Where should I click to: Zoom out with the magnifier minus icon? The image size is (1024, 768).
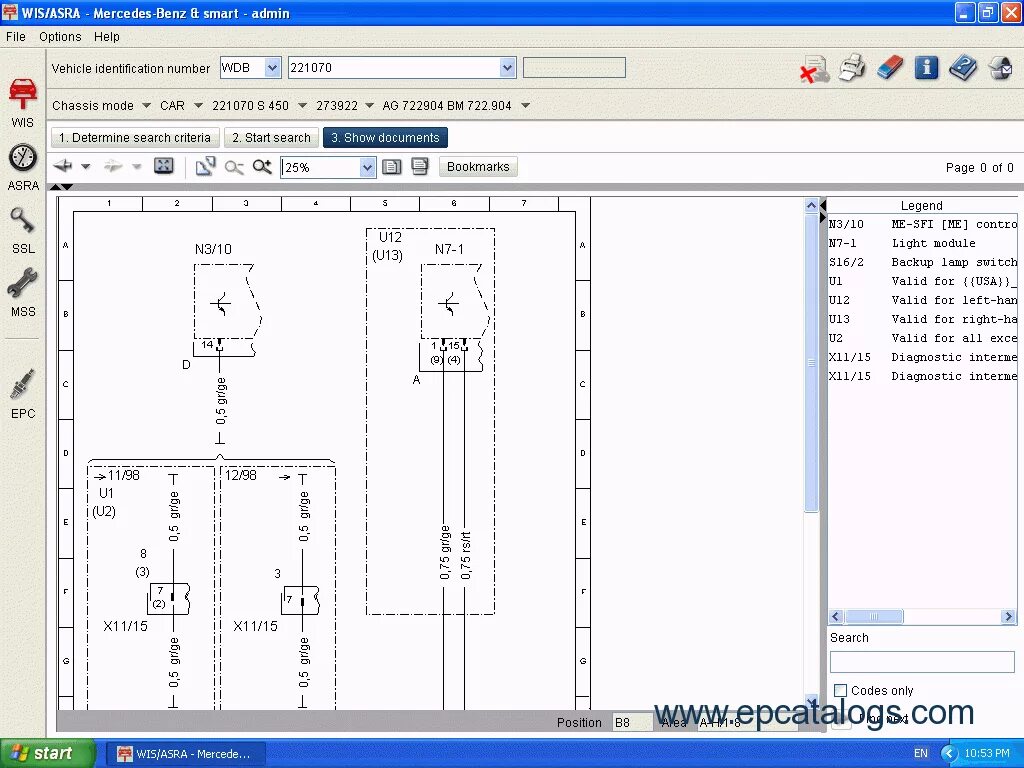coord(234,167)
